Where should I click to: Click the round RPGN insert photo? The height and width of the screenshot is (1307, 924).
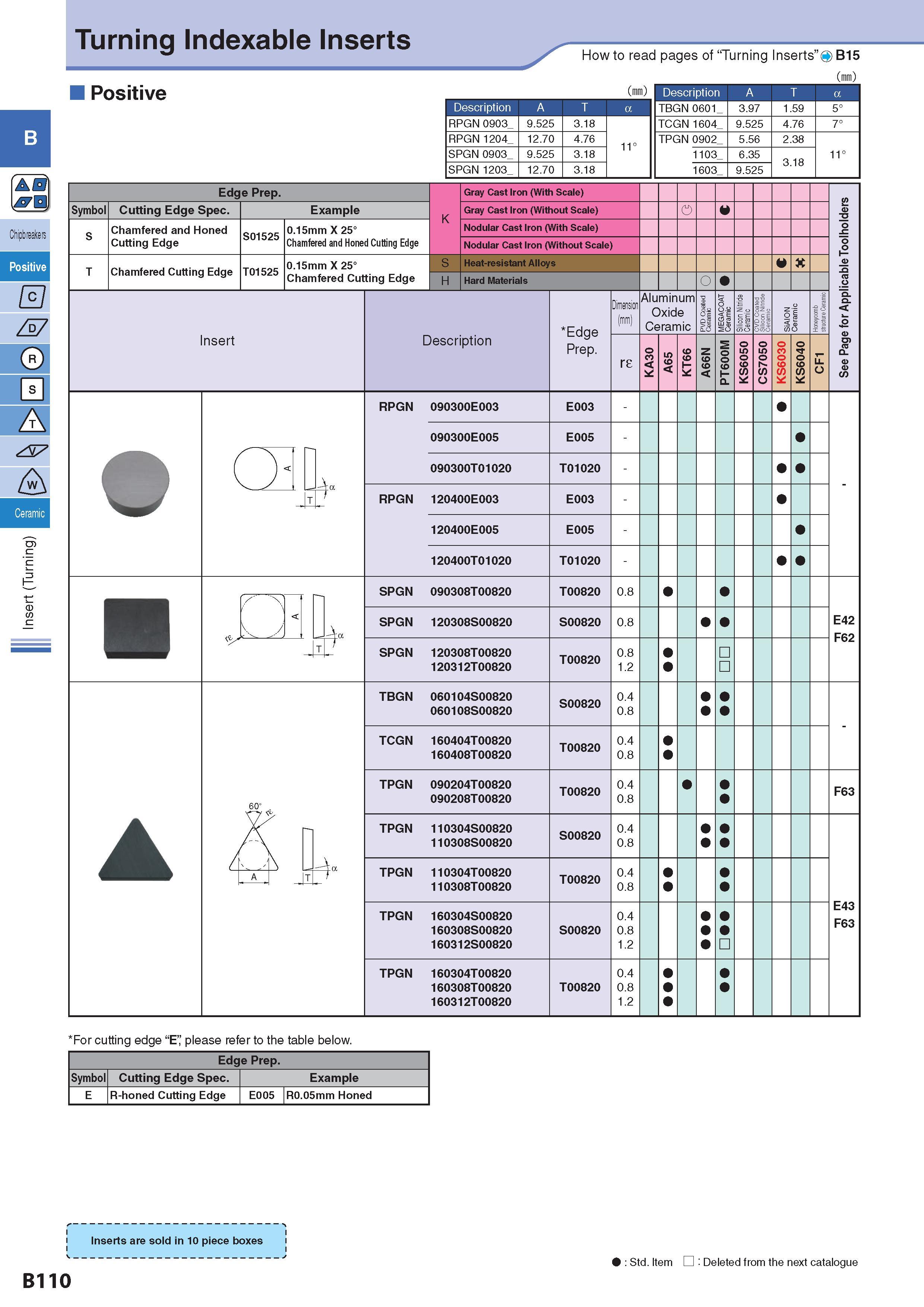136,483
